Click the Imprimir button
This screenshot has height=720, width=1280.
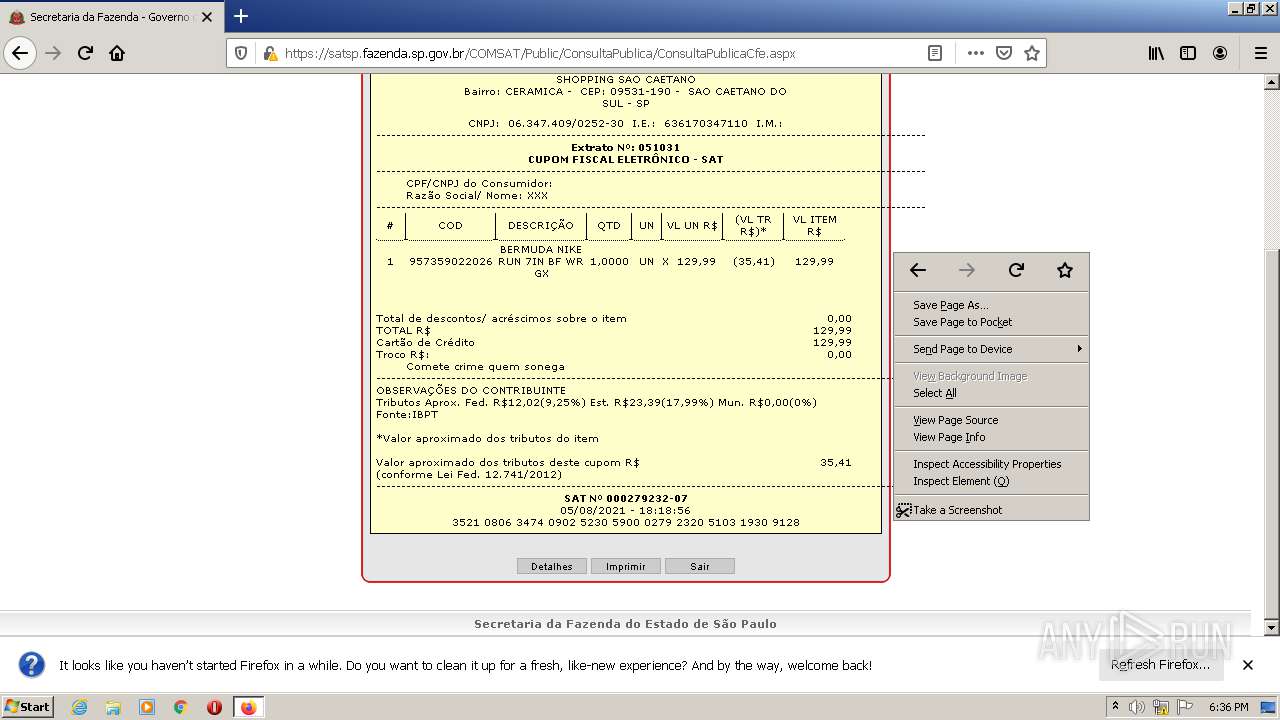pyautogui.click(x=626, y=566)
